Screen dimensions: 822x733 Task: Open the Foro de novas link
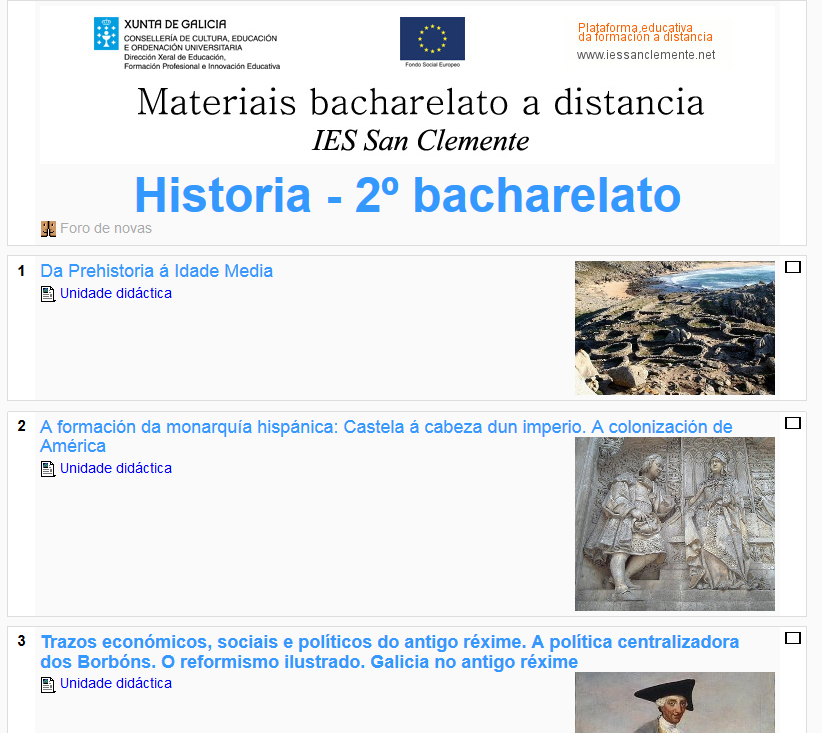[x=106, y=229]
